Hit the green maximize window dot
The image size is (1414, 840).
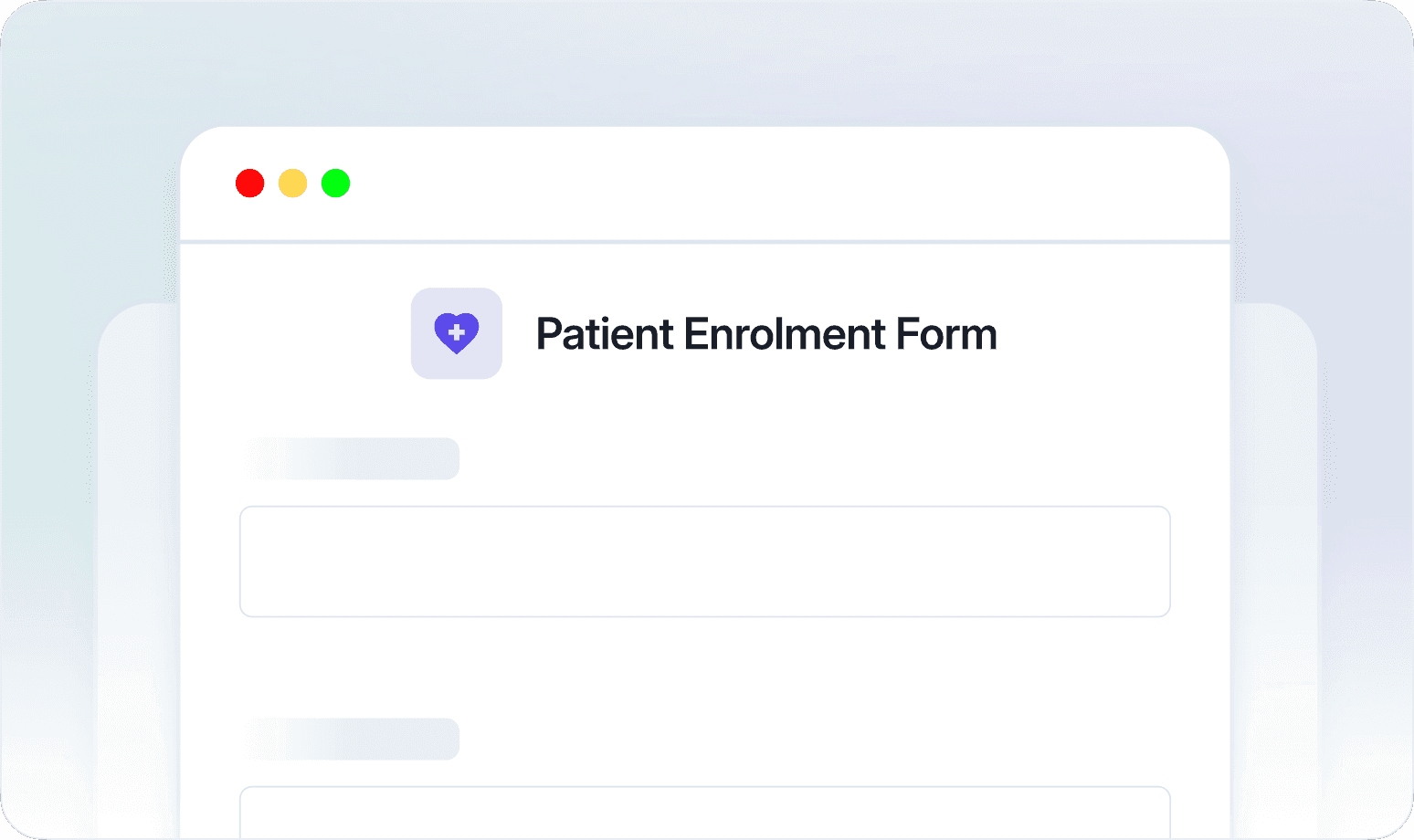(x=336, y=184)
